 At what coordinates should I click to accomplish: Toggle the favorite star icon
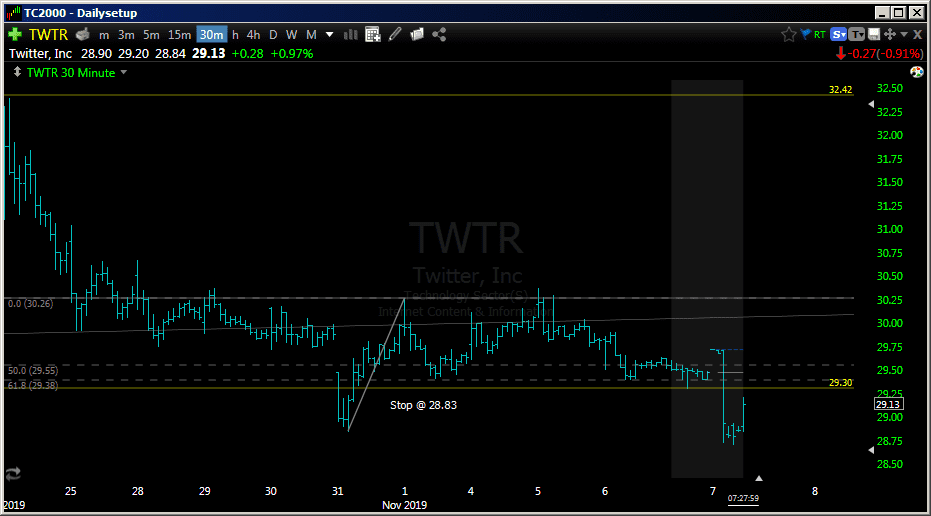[788, 34]
